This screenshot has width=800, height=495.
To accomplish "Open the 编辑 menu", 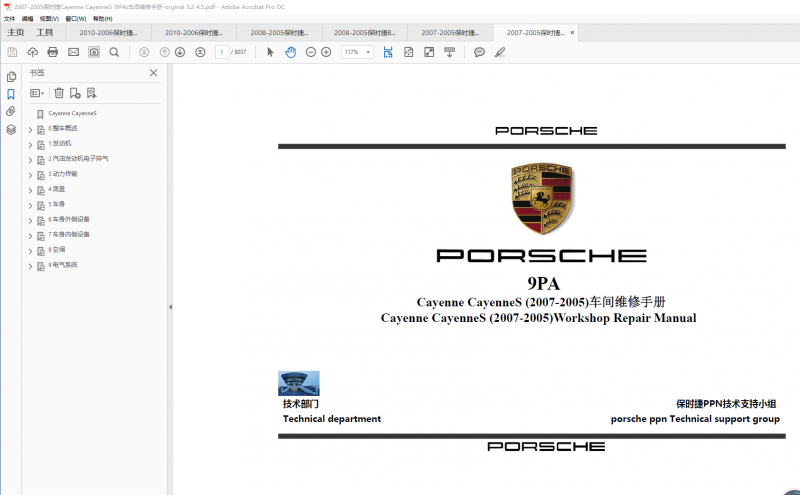I will (x=28, y=18).
